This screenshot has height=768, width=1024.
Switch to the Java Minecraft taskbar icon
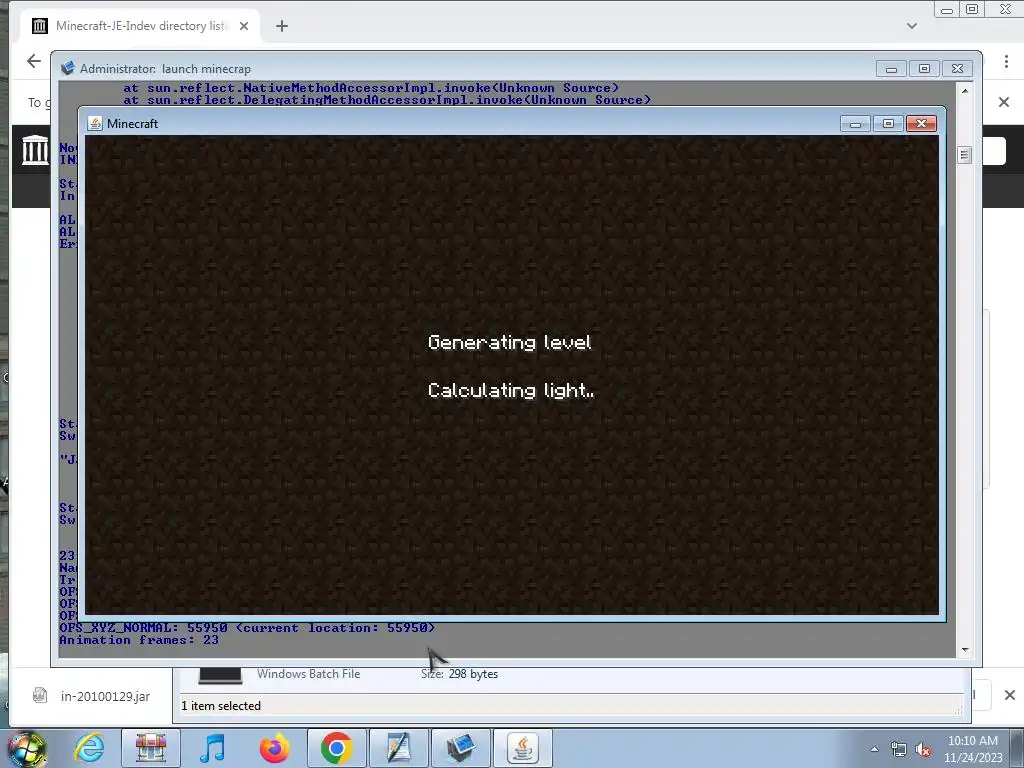(522, 748)
